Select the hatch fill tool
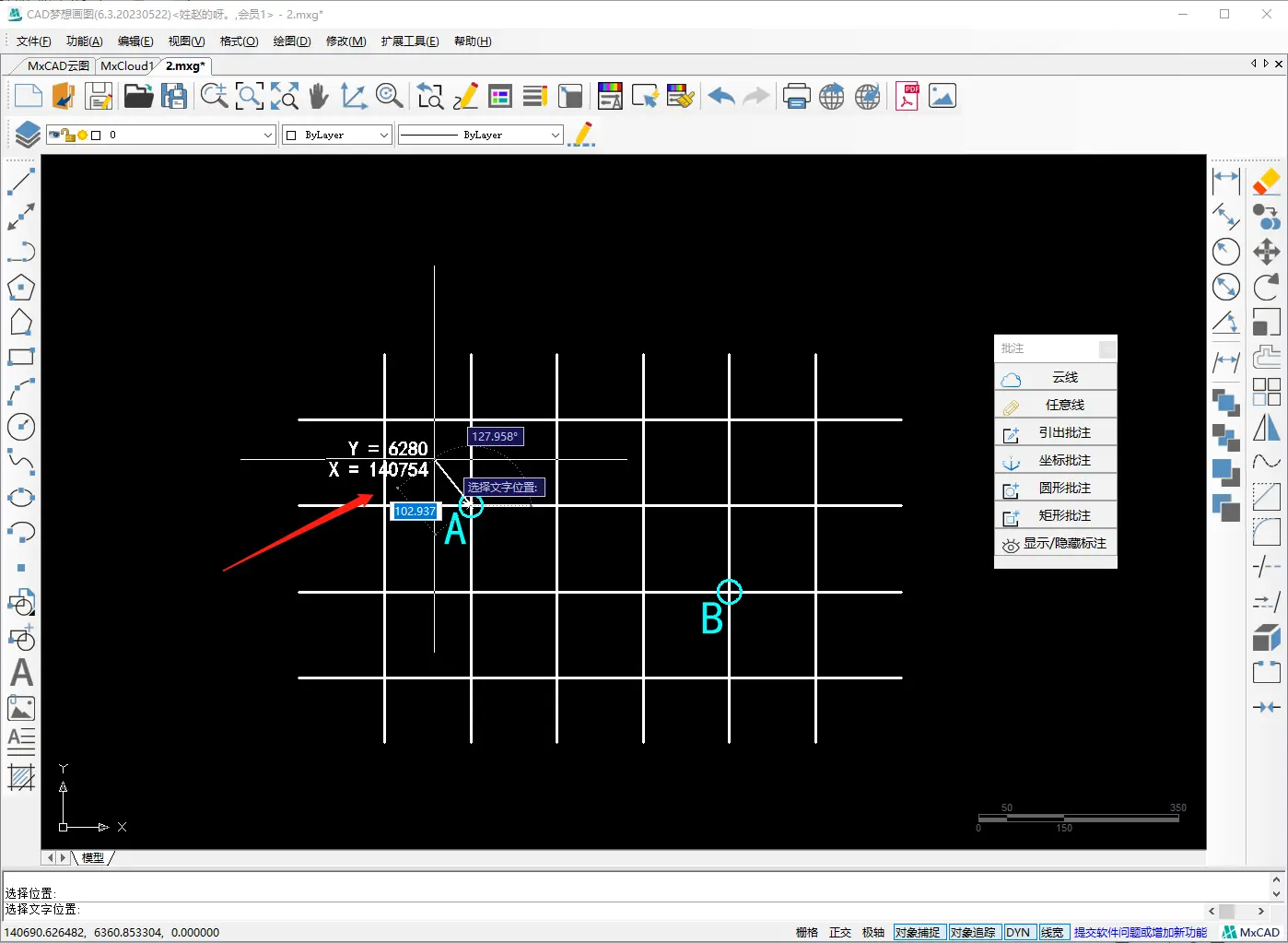This screenshot has height=943, width=1288. [x=21, y=777]
